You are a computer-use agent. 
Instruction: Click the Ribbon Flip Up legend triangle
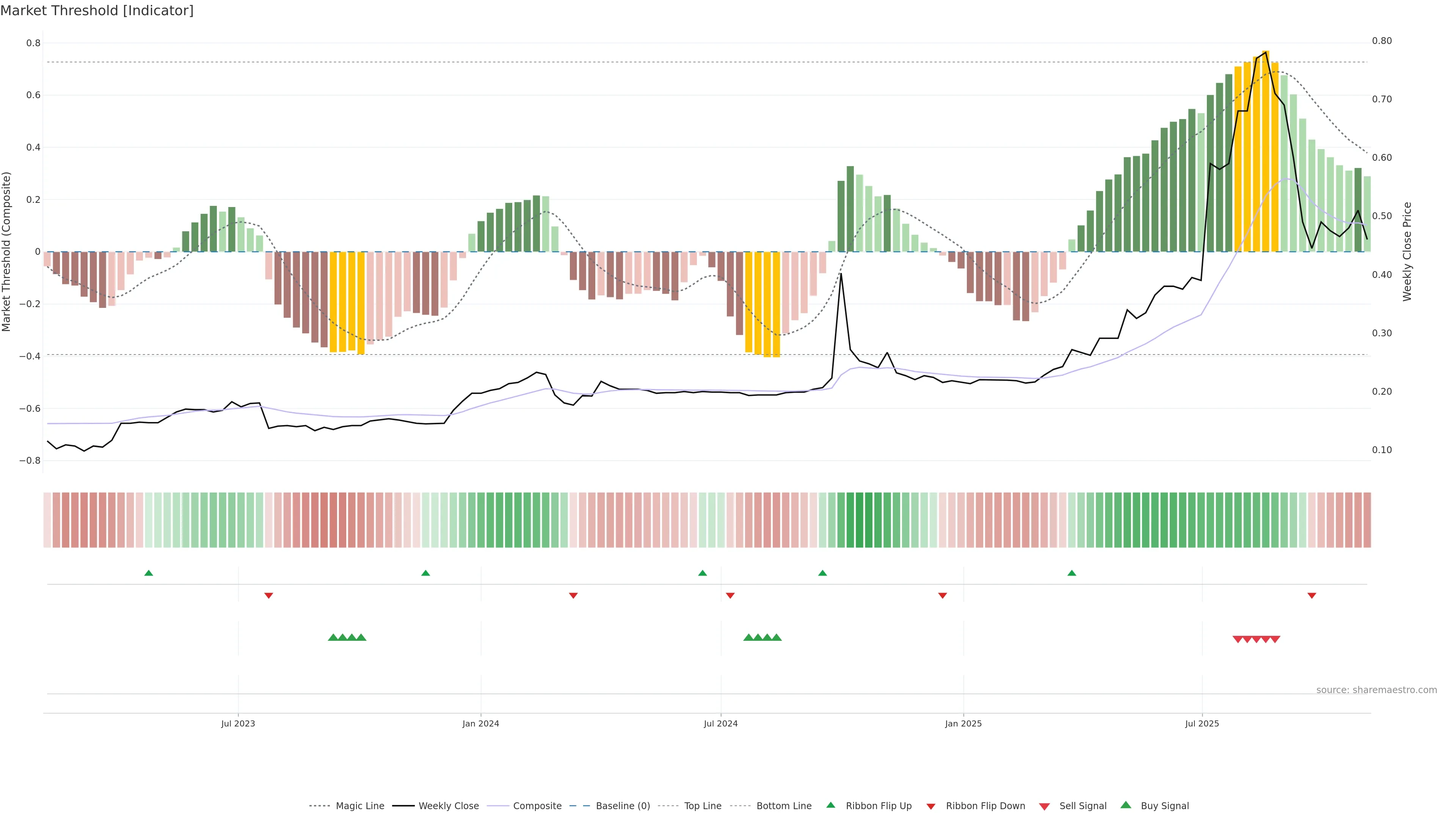pyautogui.click(x=830, y=805)
